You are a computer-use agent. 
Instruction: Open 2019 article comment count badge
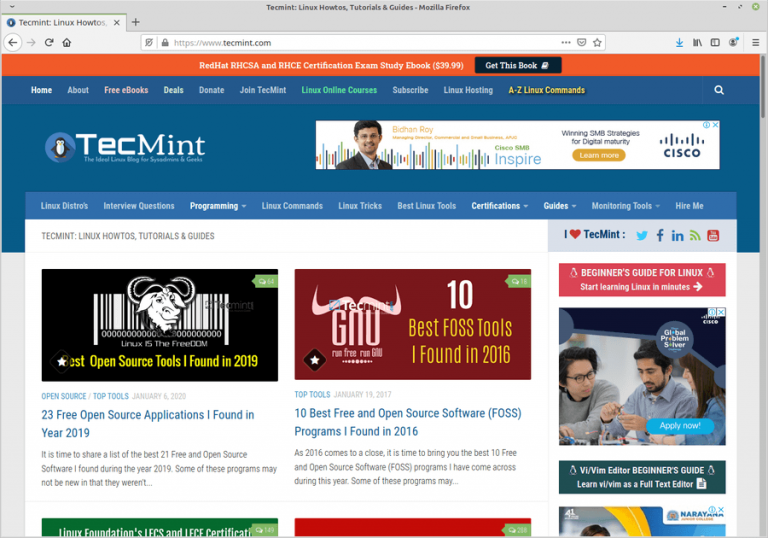266,281
